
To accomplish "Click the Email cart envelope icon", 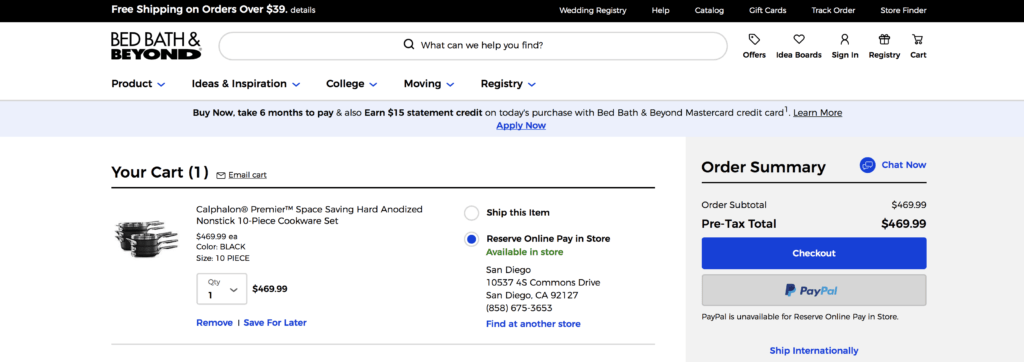I will coord(221,175).
